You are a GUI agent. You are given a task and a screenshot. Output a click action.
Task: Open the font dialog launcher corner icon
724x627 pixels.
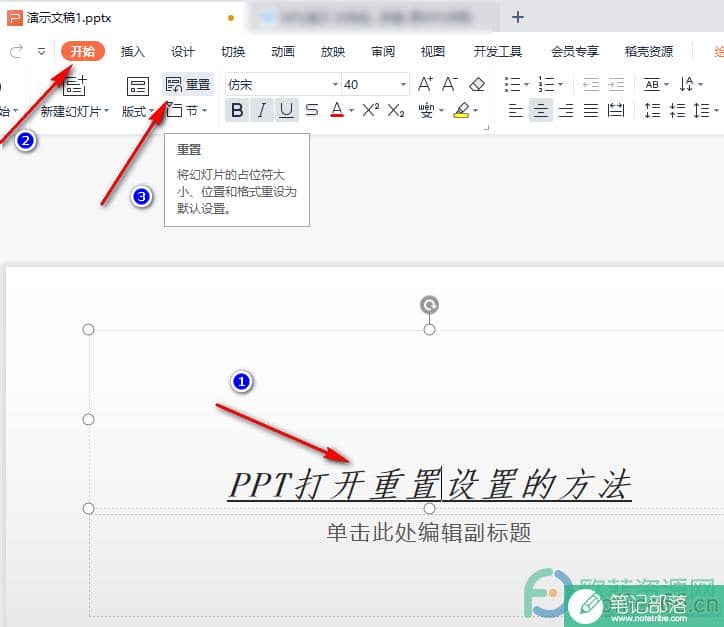tap(486, 128)
